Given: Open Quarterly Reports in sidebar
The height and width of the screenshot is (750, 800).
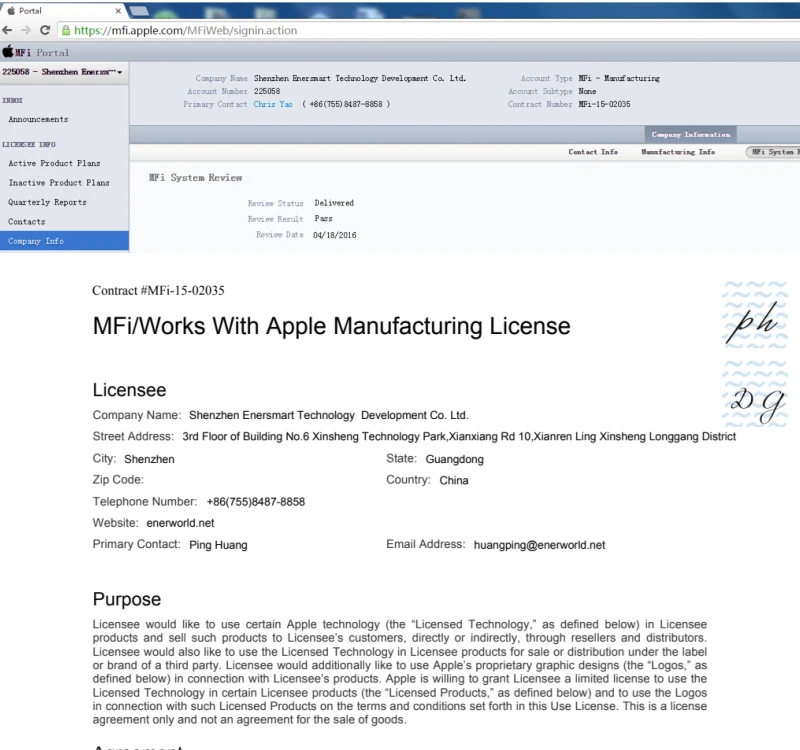Looking at the screenshot, I should [47, 202].
